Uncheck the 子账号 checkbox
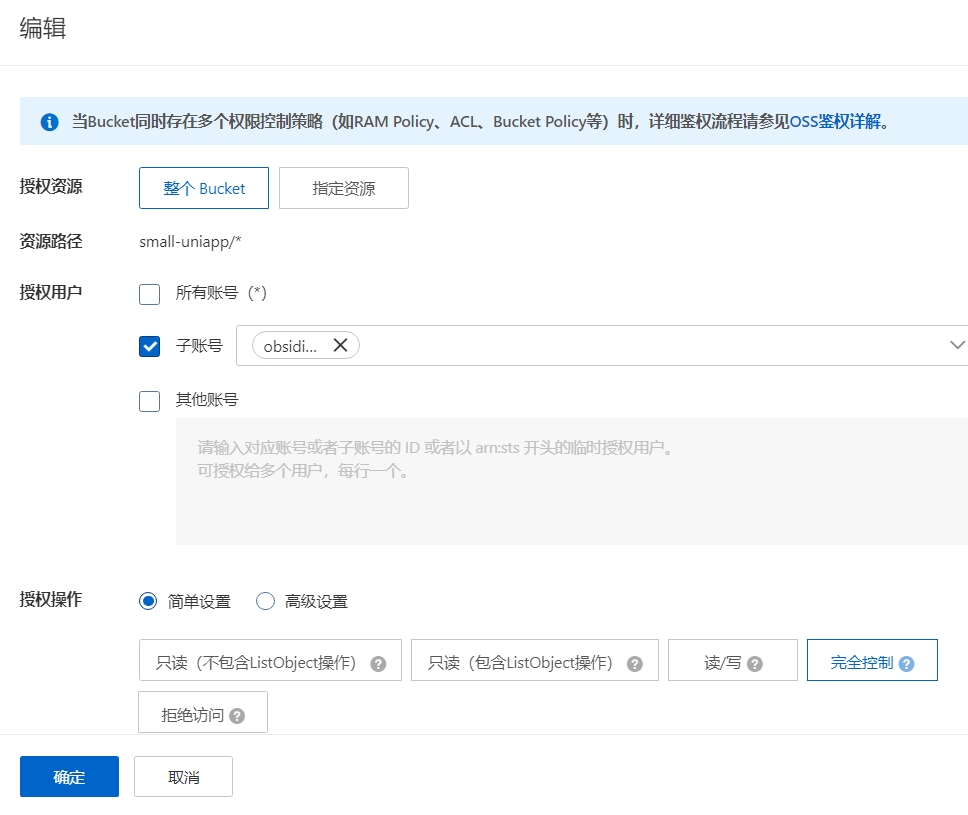The image size is (968, 815). point(150,346)
